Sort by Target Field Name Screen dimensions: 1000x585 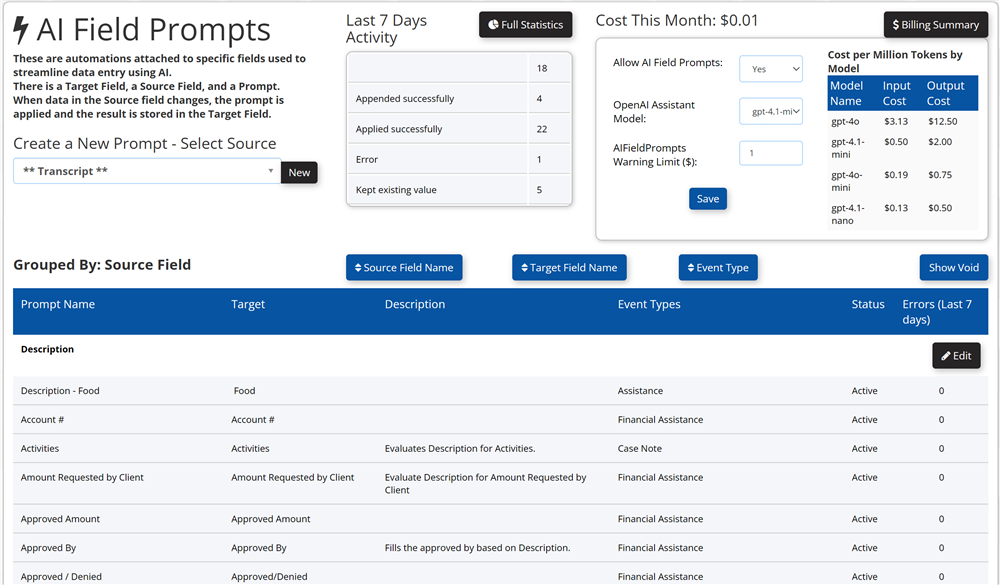tap(570, 268)
